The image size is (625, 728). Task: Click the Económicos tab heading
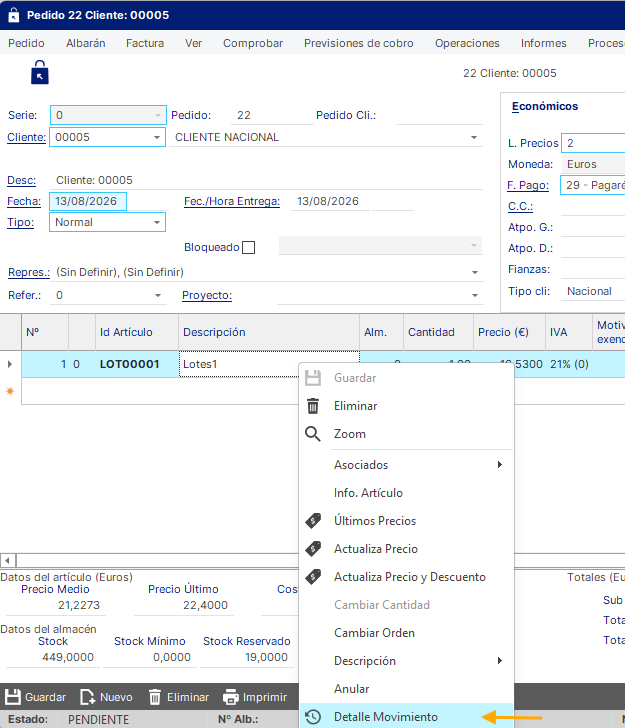[545, 106]
